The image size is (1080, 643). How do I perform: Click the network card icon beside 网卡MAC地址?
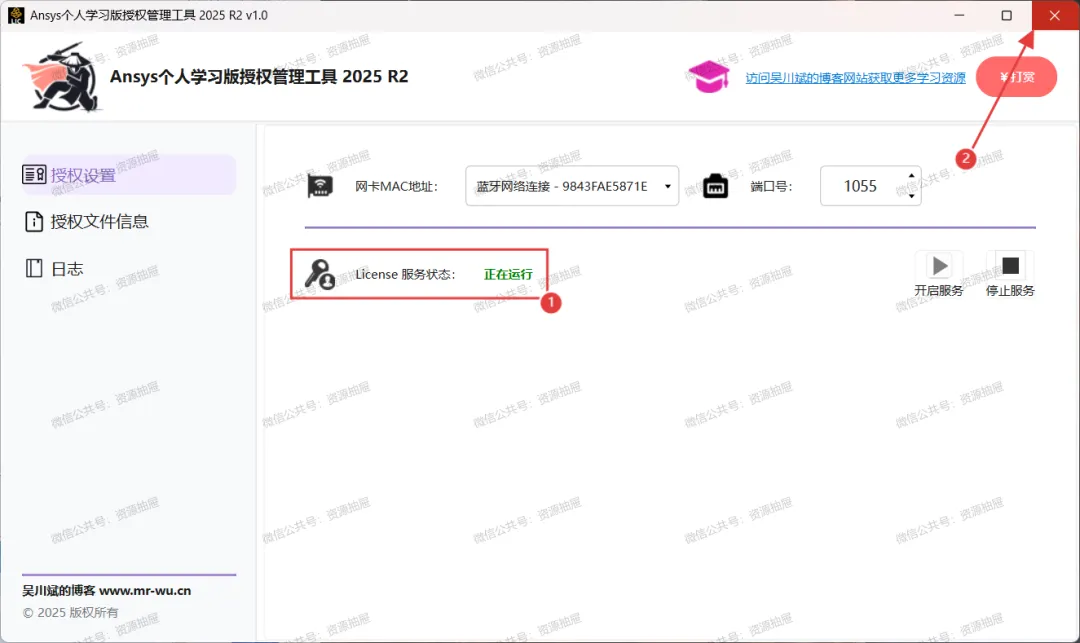coord(320,186)
